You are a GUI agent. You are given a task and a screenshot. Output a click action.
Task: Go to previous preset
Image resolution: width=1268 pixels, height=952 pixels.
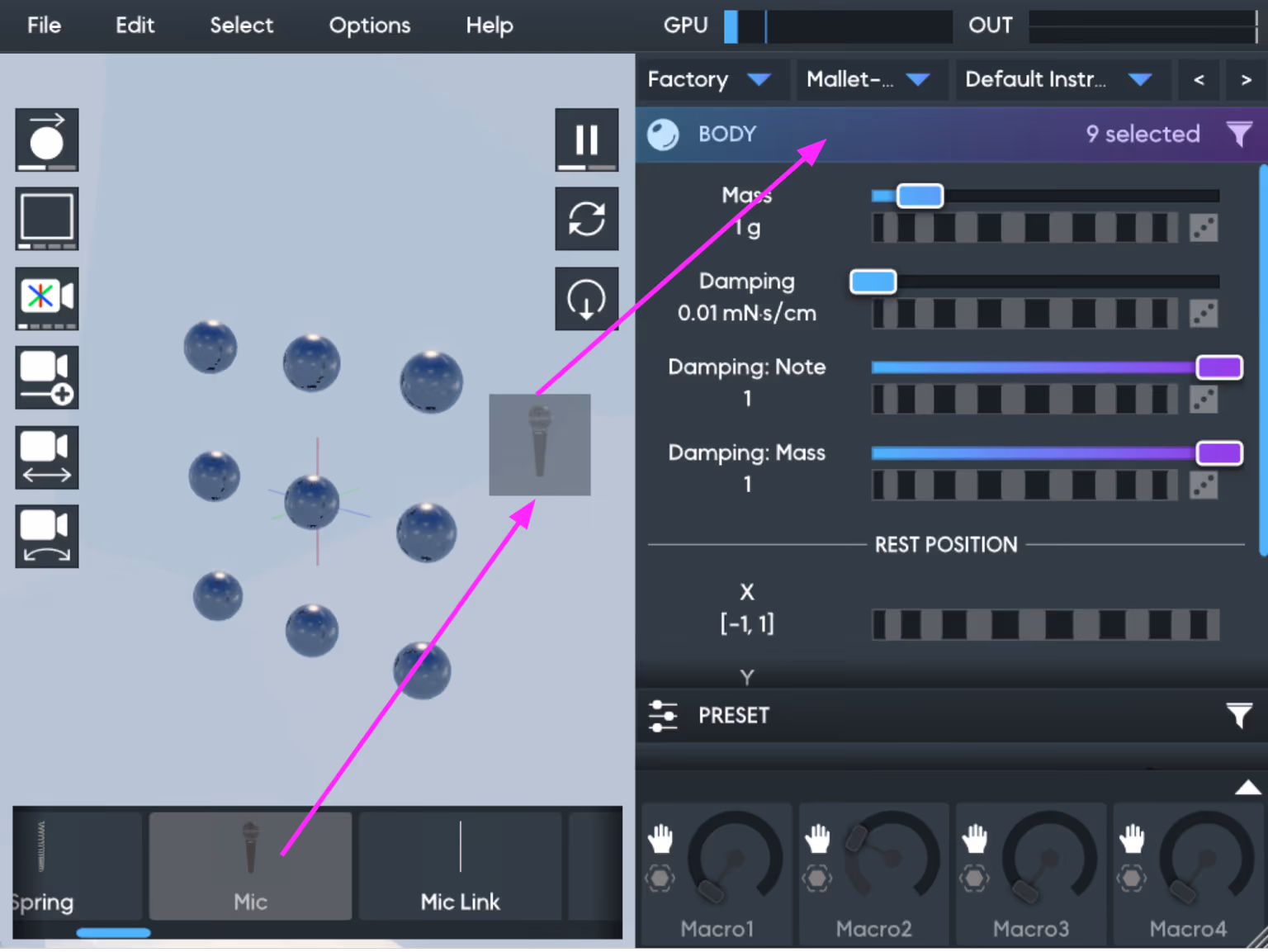(x=1199, y=79)
